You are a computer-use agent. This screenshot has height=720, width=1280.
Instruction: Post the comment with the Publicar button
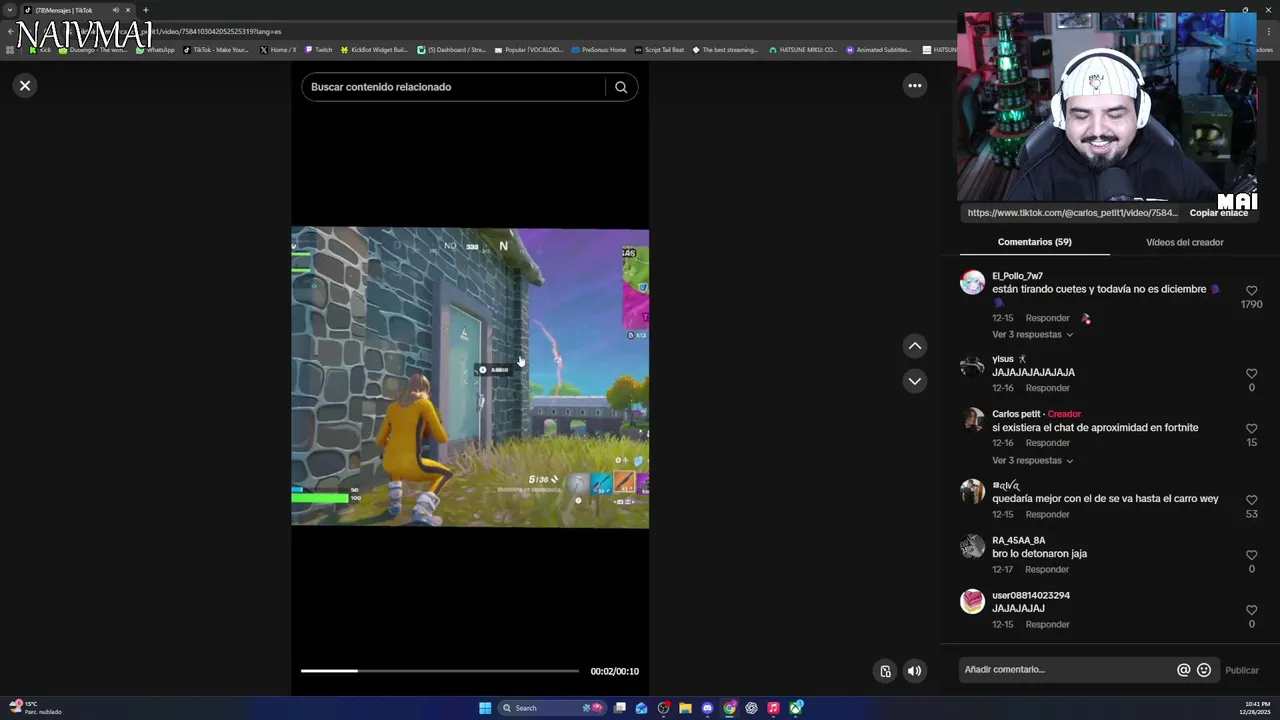(x=1242, y=670)
